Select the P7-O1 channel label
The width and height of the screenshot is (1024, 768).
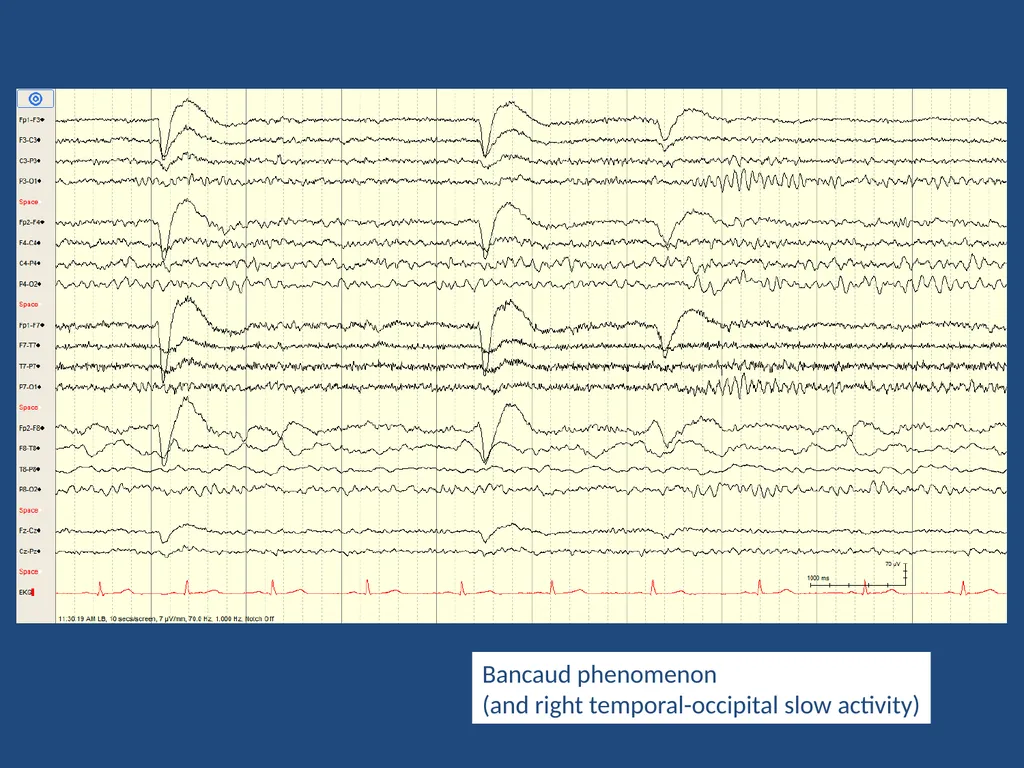(30, 387)
